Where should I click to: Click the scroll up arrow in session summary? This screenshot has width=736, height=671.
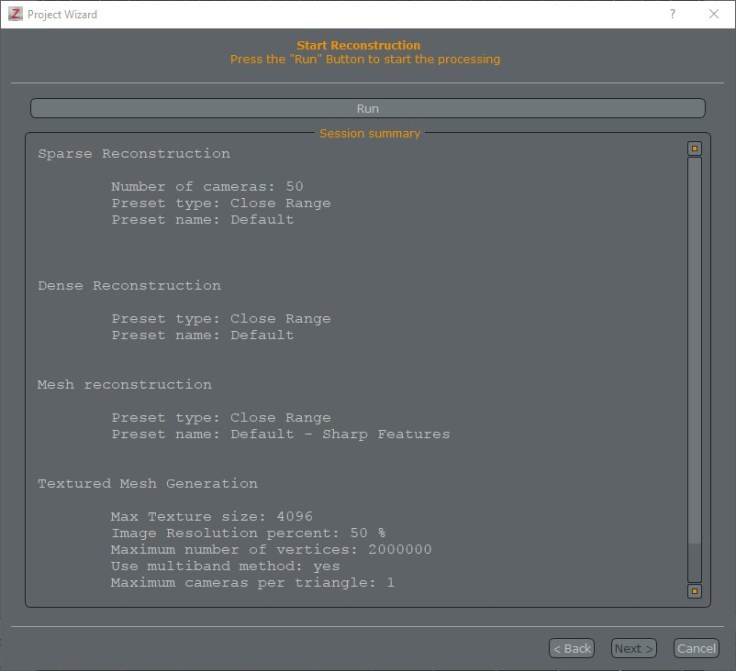pos(694,148)
